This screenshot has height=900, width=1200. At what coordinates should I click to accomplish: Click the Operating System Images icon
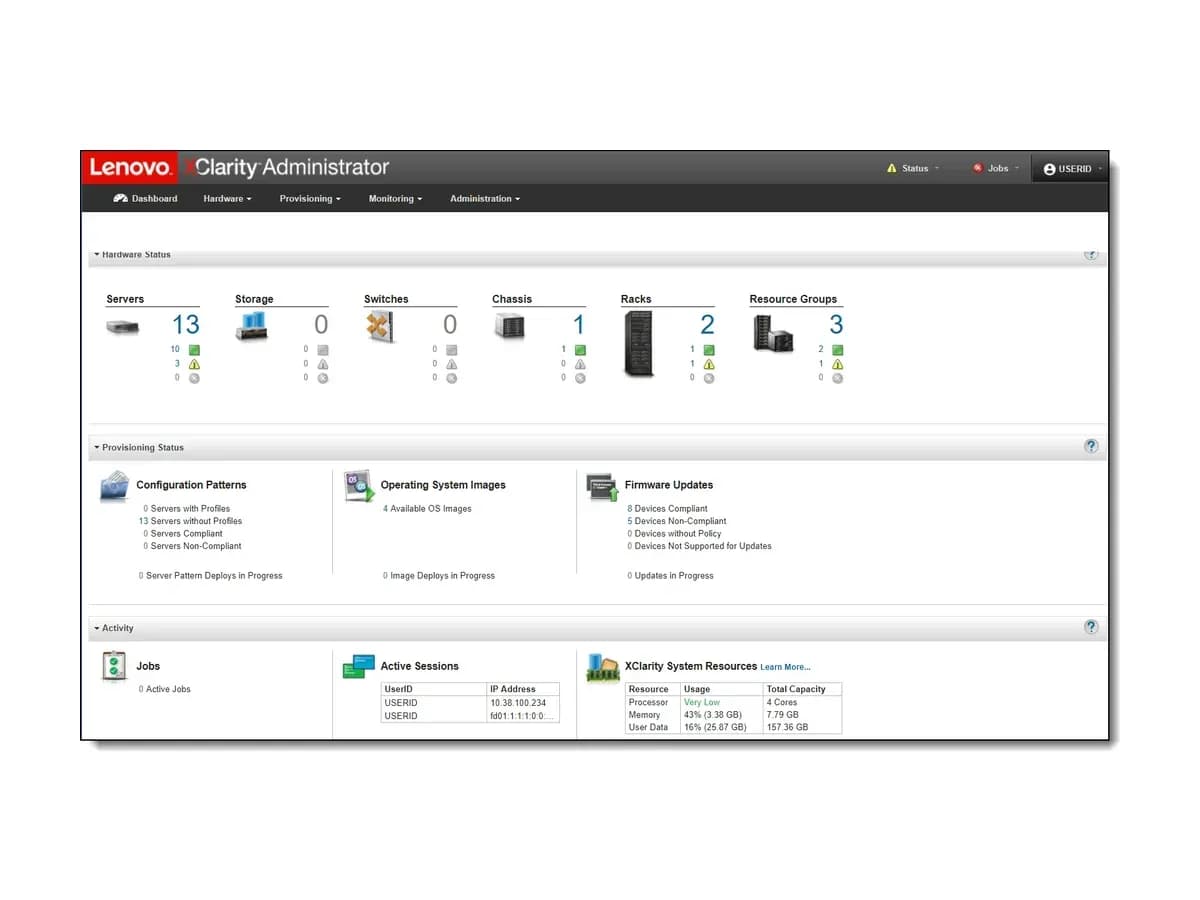coord(359,486)
